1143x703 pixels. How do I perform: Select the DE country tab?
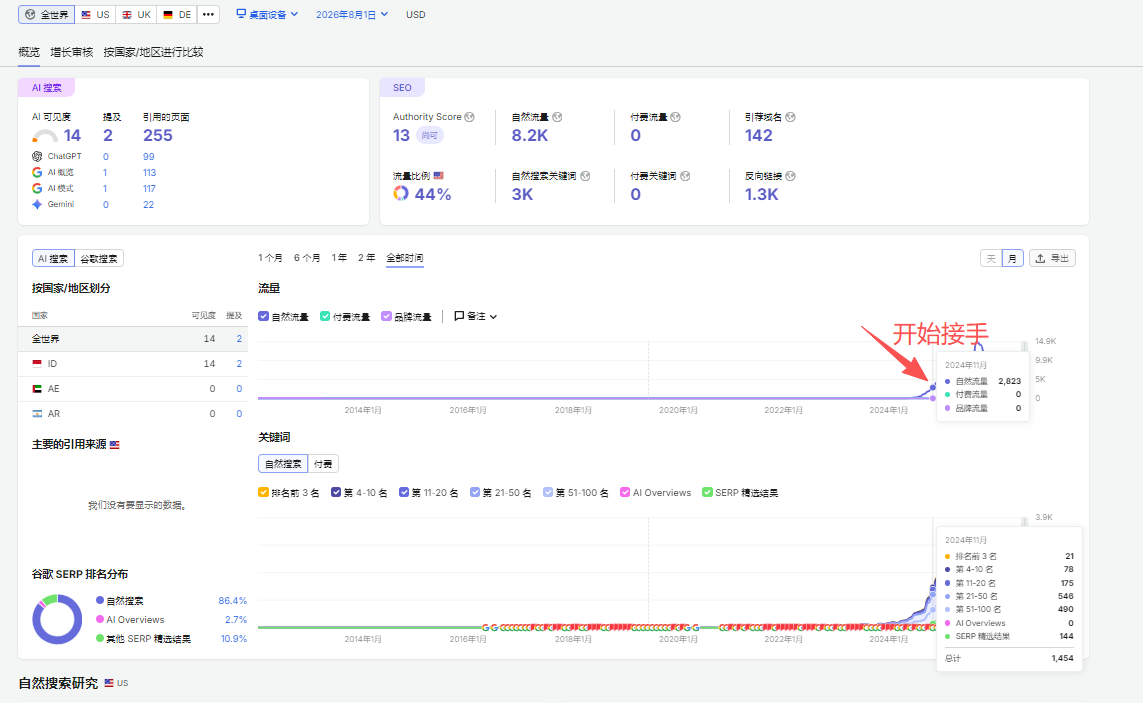tap(177, 15)
